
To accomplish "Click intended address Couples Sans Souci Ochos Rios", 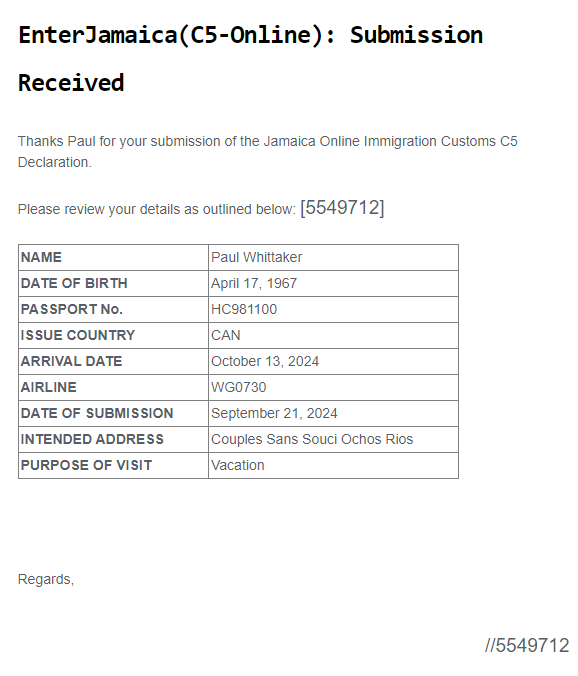I will (312, 439).
